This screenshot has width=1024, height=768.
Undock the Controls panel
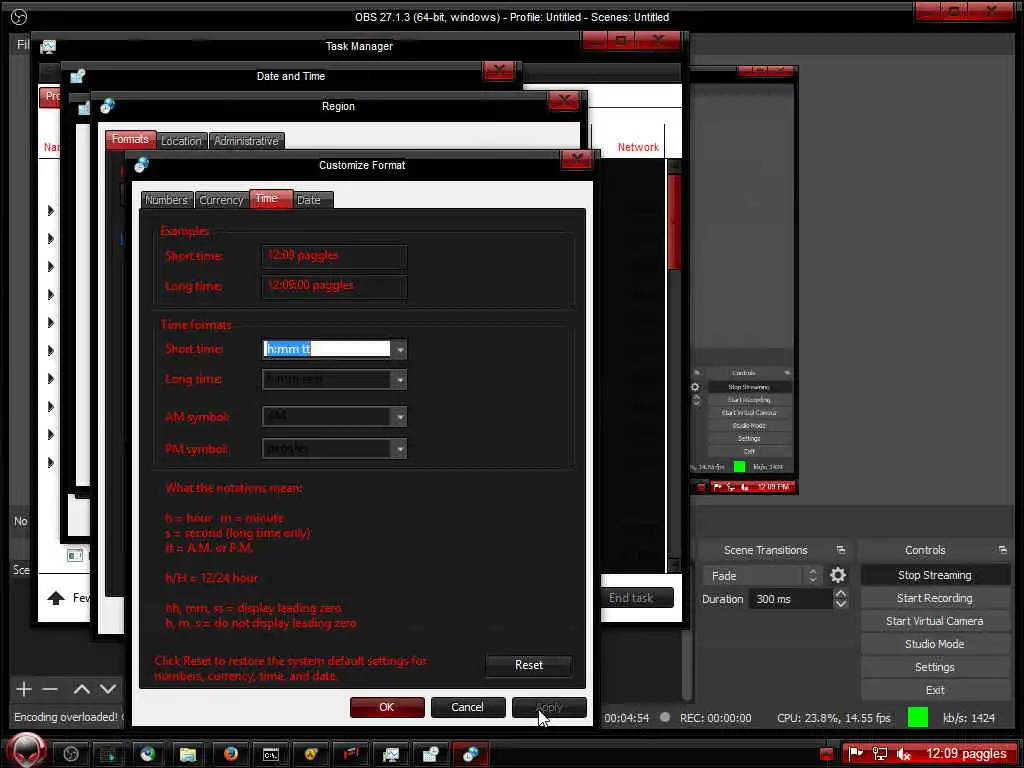[1002, 550]
